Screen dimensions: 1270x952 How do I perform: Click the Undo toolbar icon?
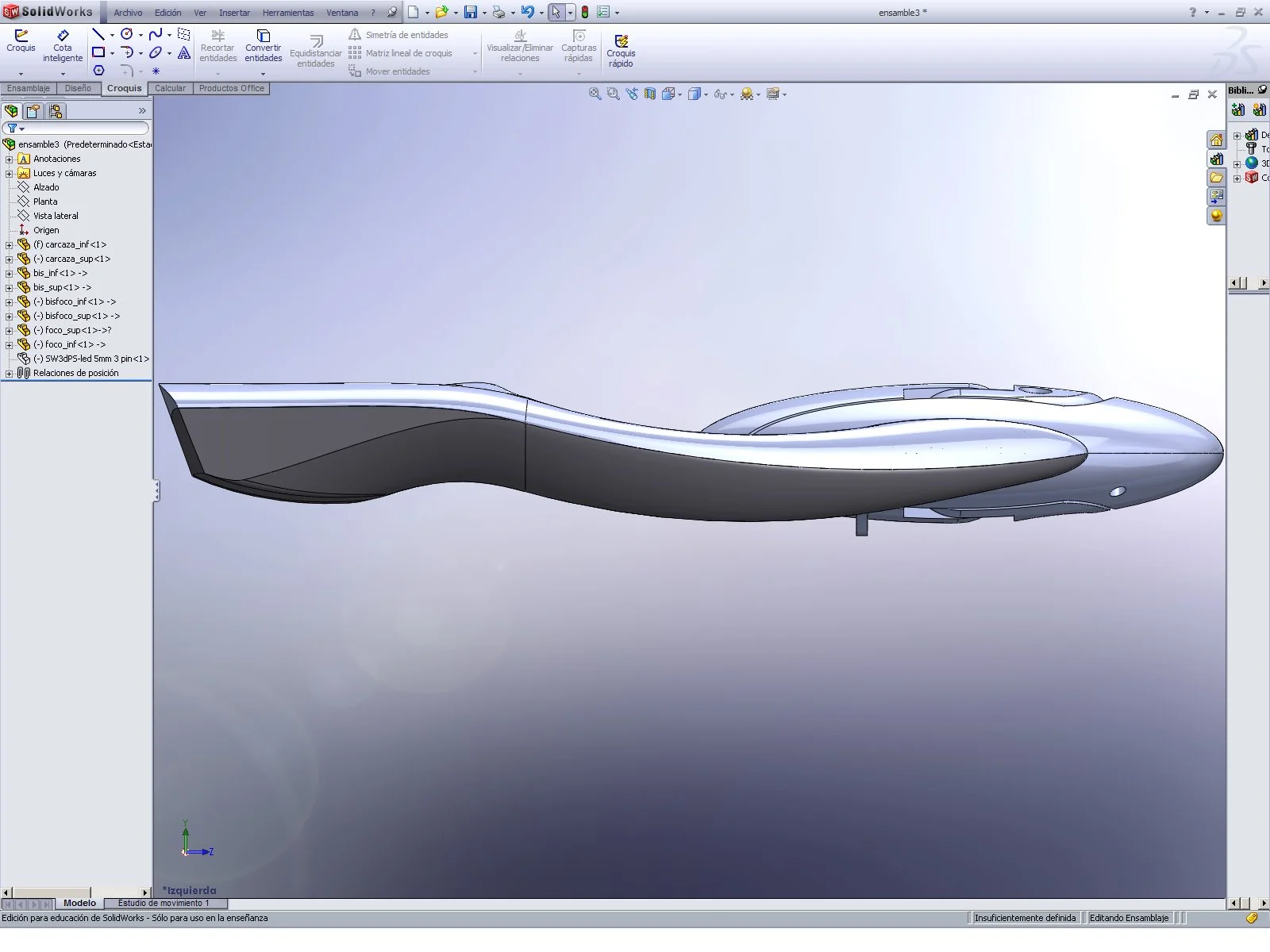click(x=528, y=12)
